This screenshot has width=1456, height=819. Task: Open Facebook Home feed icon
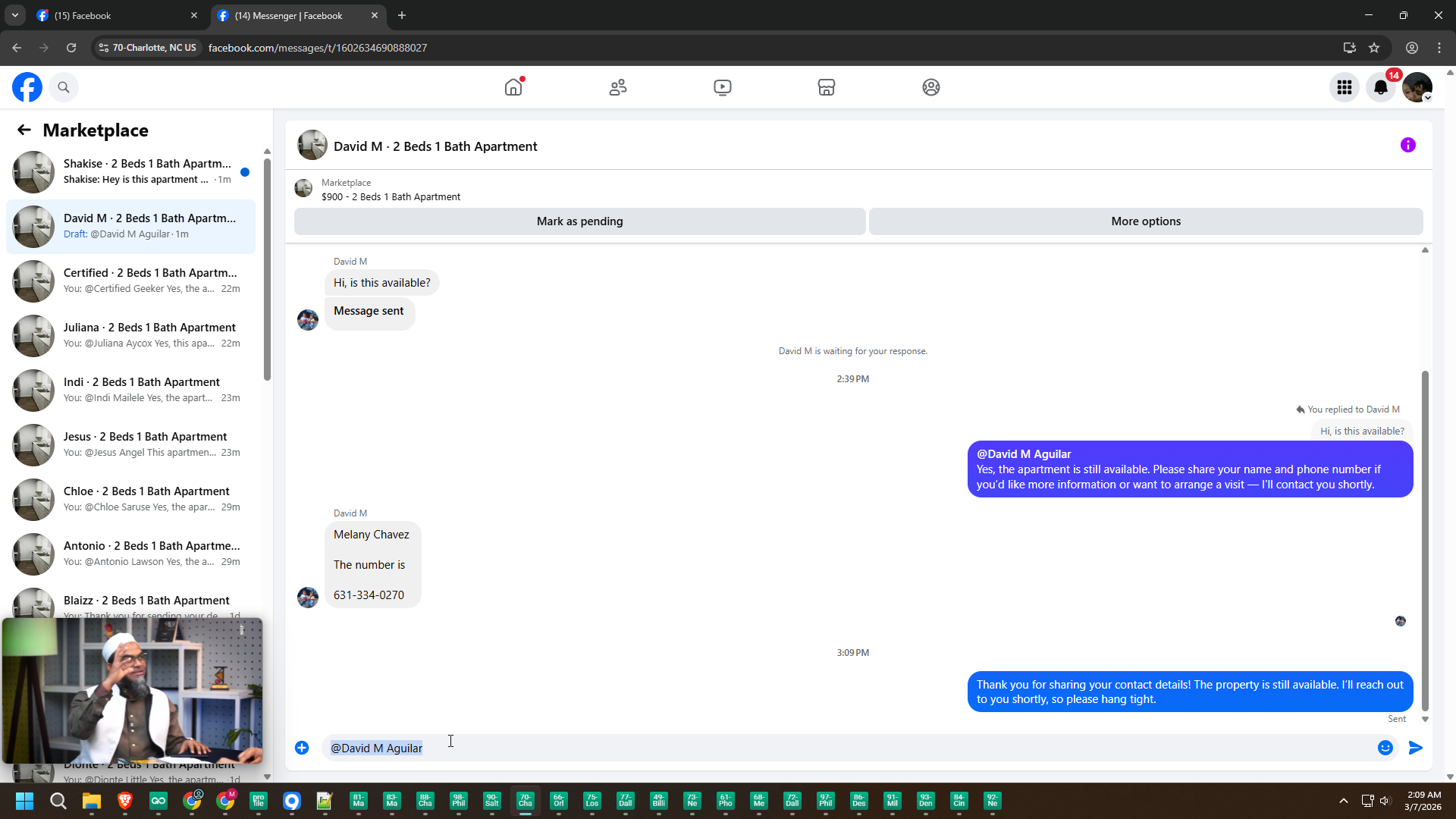513,87
